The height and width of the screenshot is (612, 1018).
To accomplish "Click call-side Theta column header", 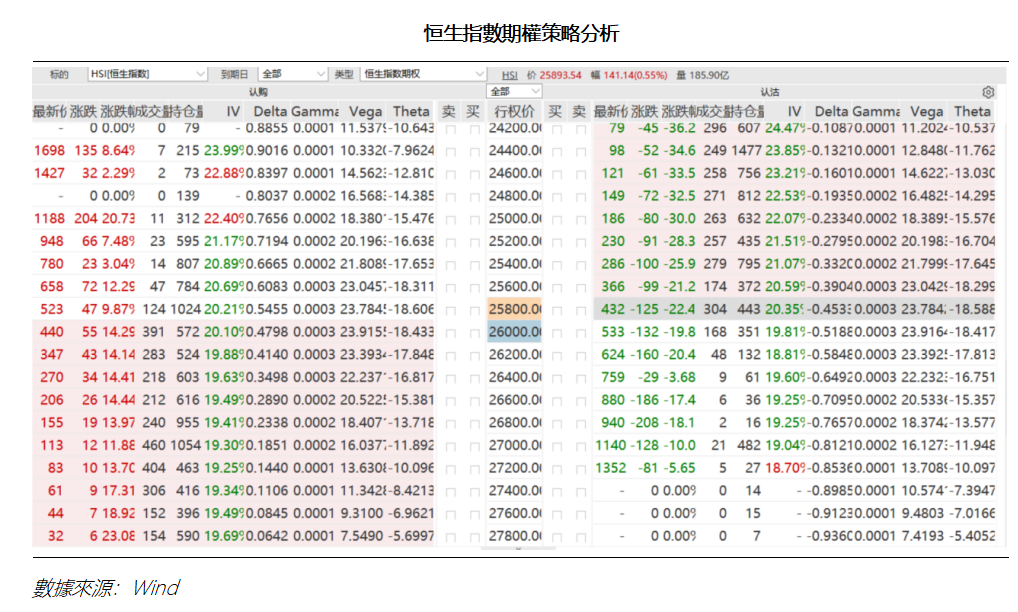I will [x=411, y=111].
